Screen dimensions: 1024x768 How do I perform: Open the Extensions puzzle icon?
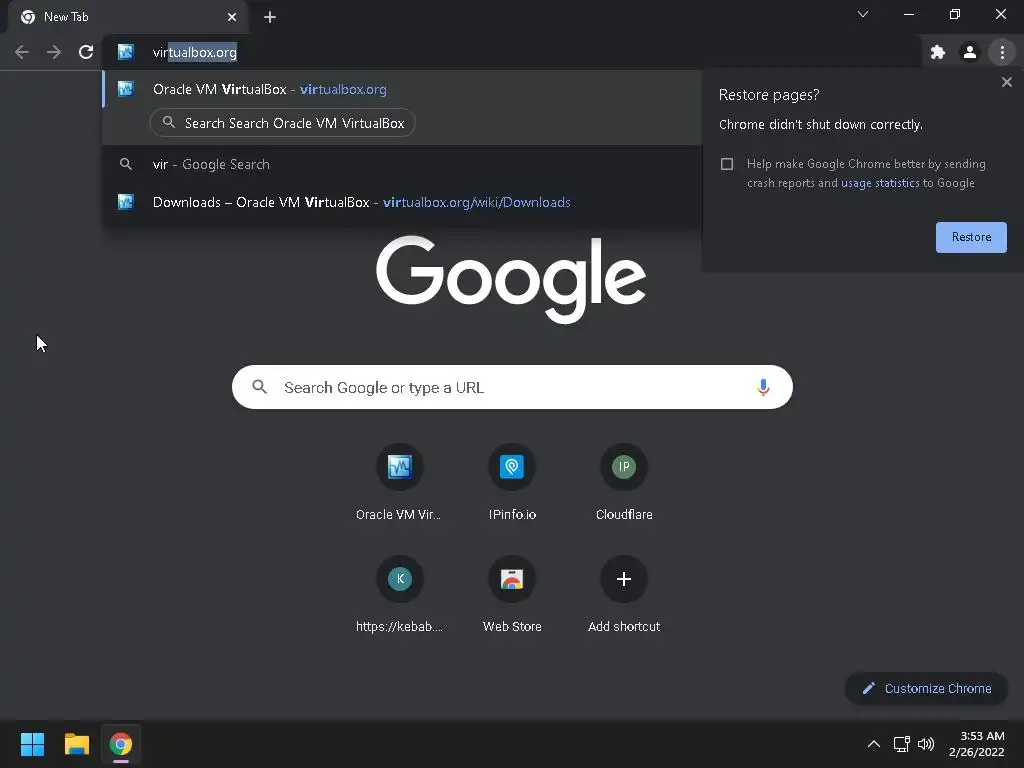point(938,52)
